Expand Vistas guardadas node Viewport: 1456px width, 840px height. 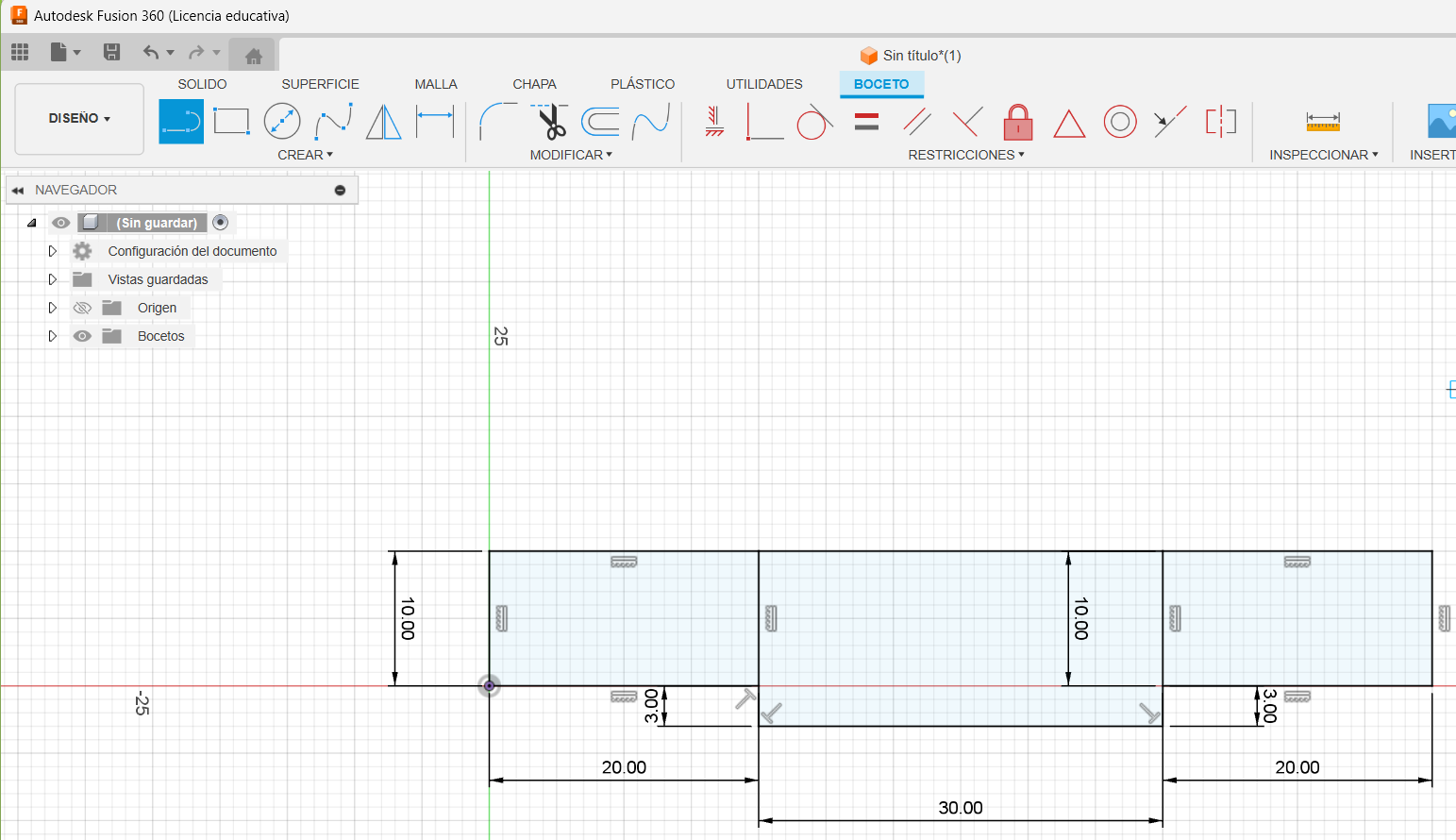53,279
